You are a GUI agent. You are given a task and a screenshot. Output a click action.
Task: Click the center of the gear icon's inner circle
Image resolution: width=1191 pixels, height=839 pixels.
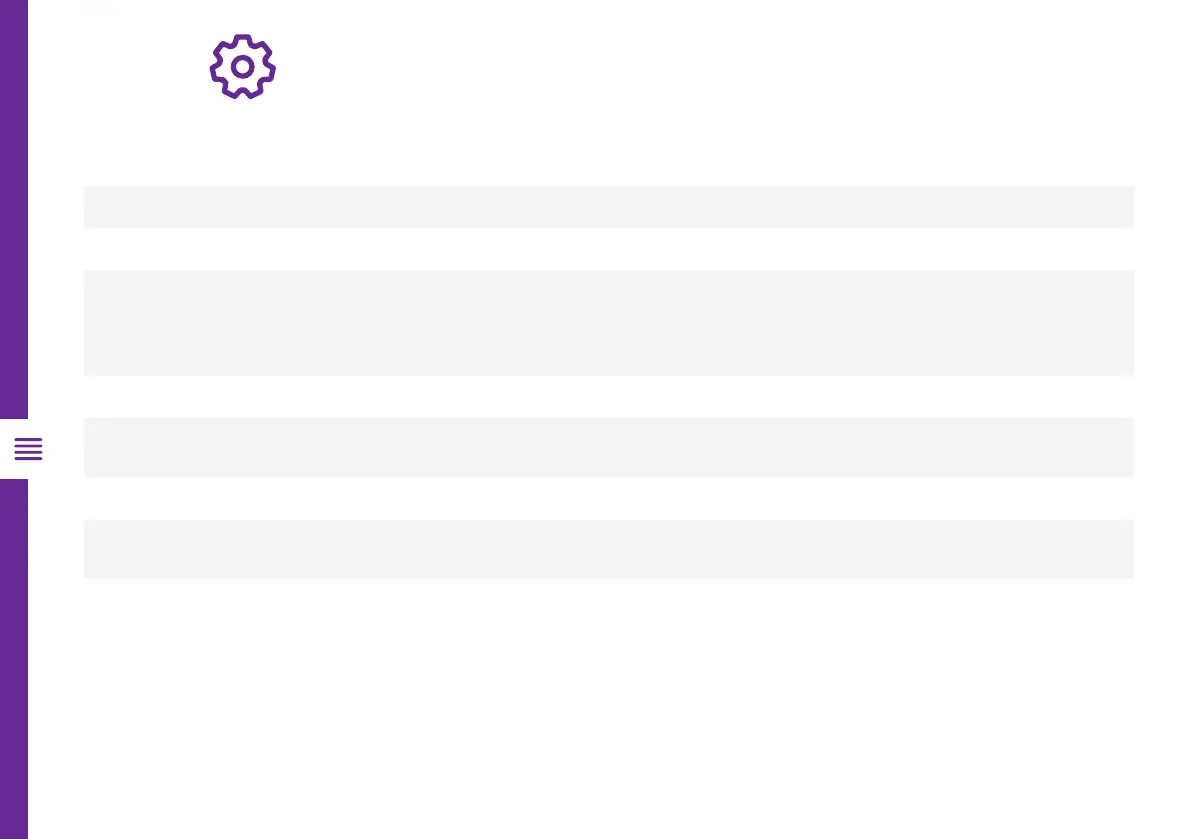coord(242,67)
